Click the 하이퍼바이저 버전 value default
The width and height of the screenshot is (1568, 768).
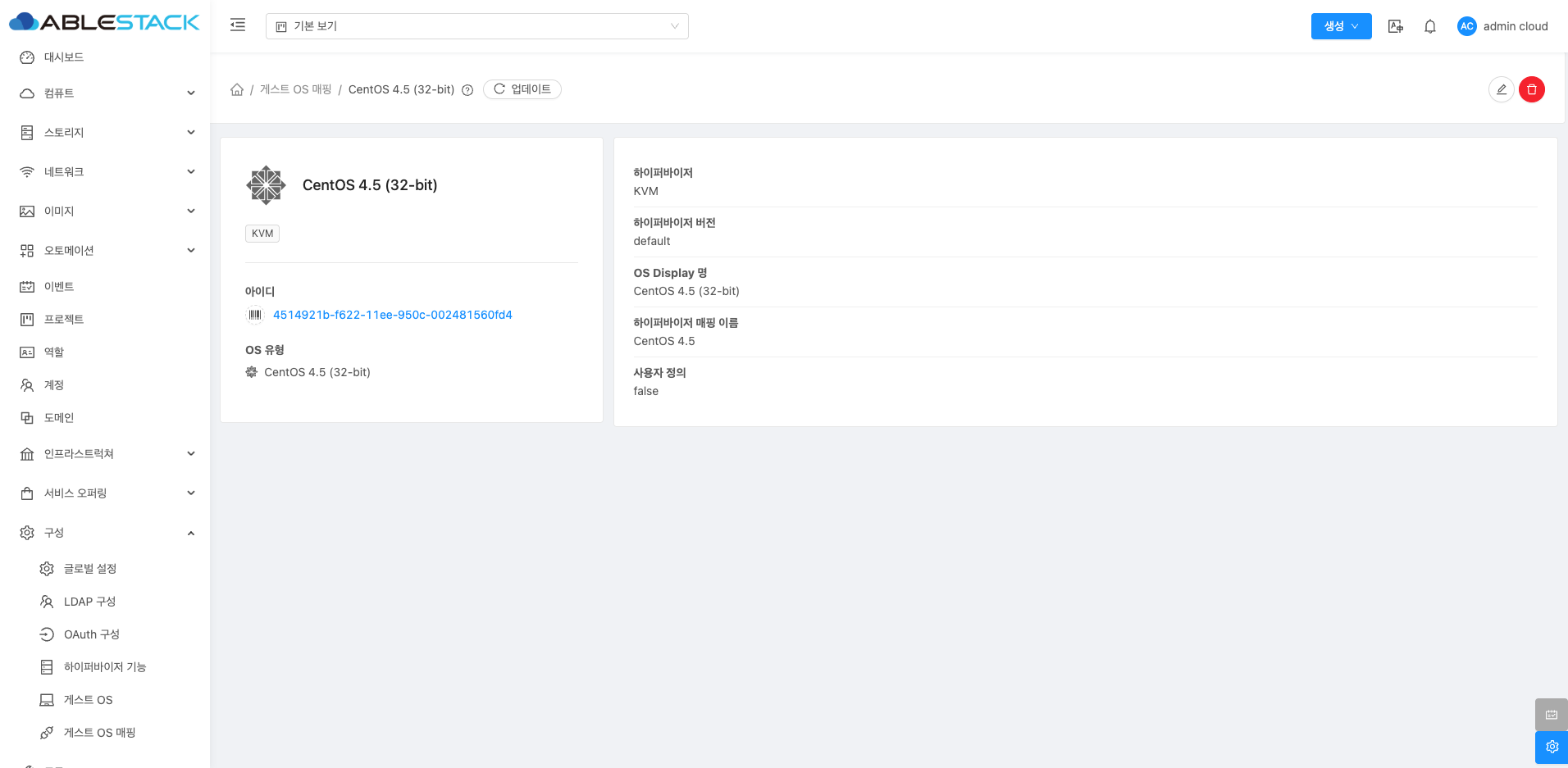pos(652,241)
